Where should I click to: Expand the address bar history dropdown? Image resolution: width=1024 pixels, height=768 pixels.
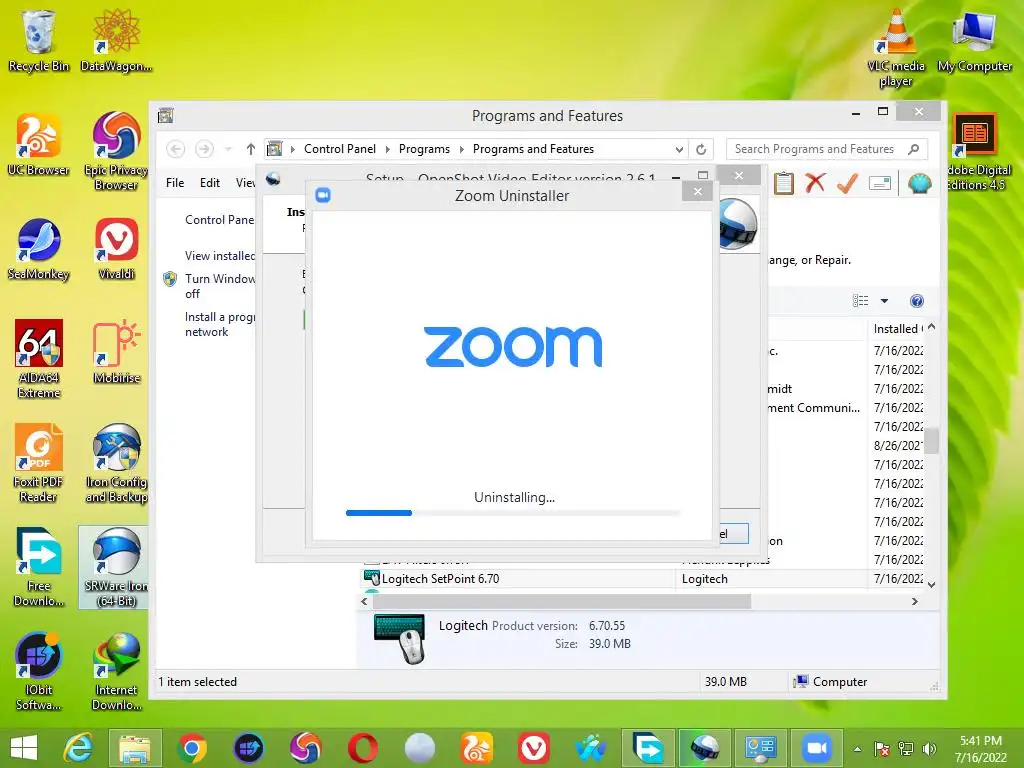pos(679,150)
